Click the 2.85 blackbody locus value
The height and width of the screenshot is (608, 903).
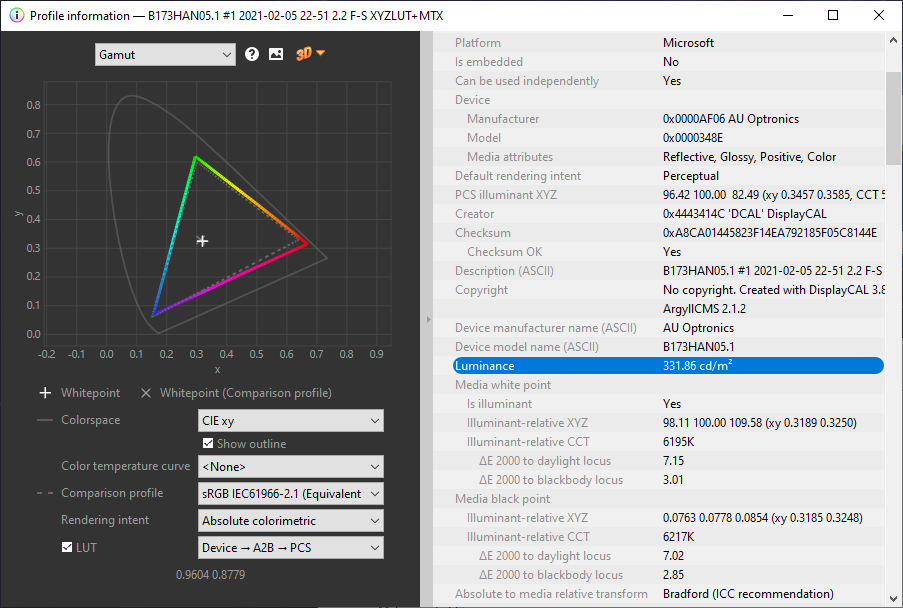coord(673,575)
